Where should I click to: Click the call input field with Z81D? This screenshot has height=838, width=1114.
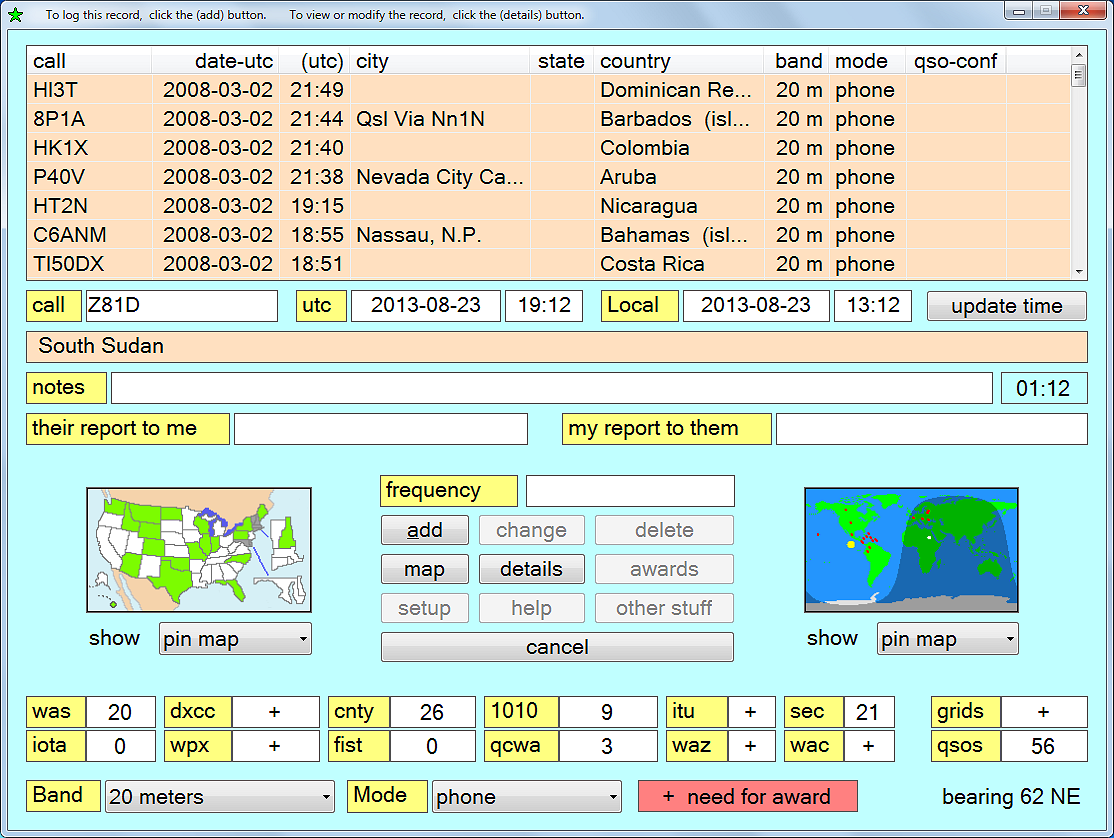[x=181, y=306]
